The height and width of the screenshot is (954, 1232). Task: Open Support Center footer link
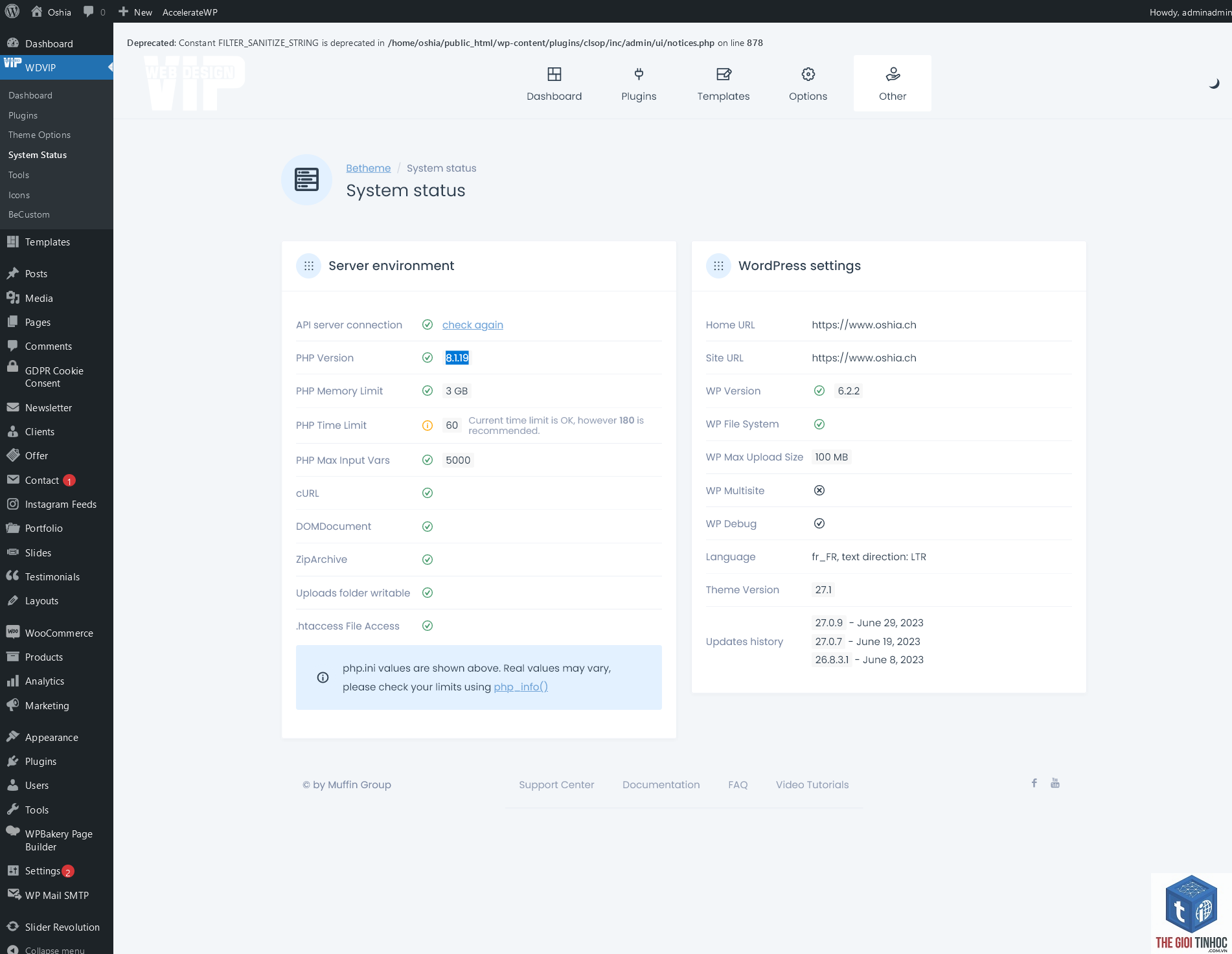coord(556,785)
